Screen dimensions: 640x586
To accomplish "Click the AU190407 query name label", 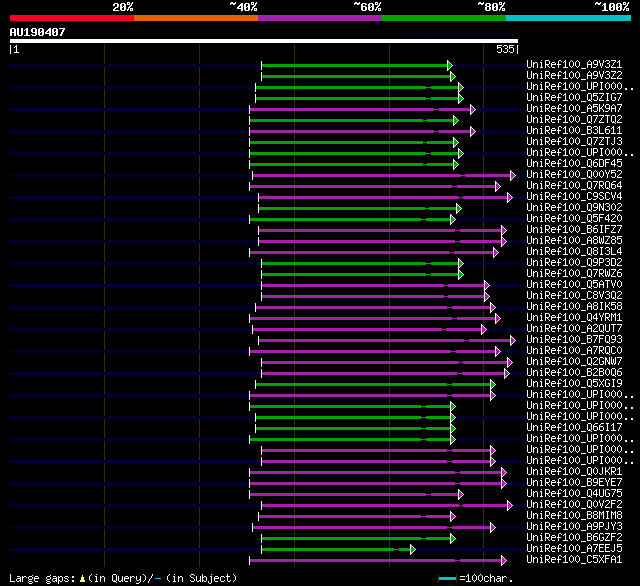I will [x=38, y=32].
